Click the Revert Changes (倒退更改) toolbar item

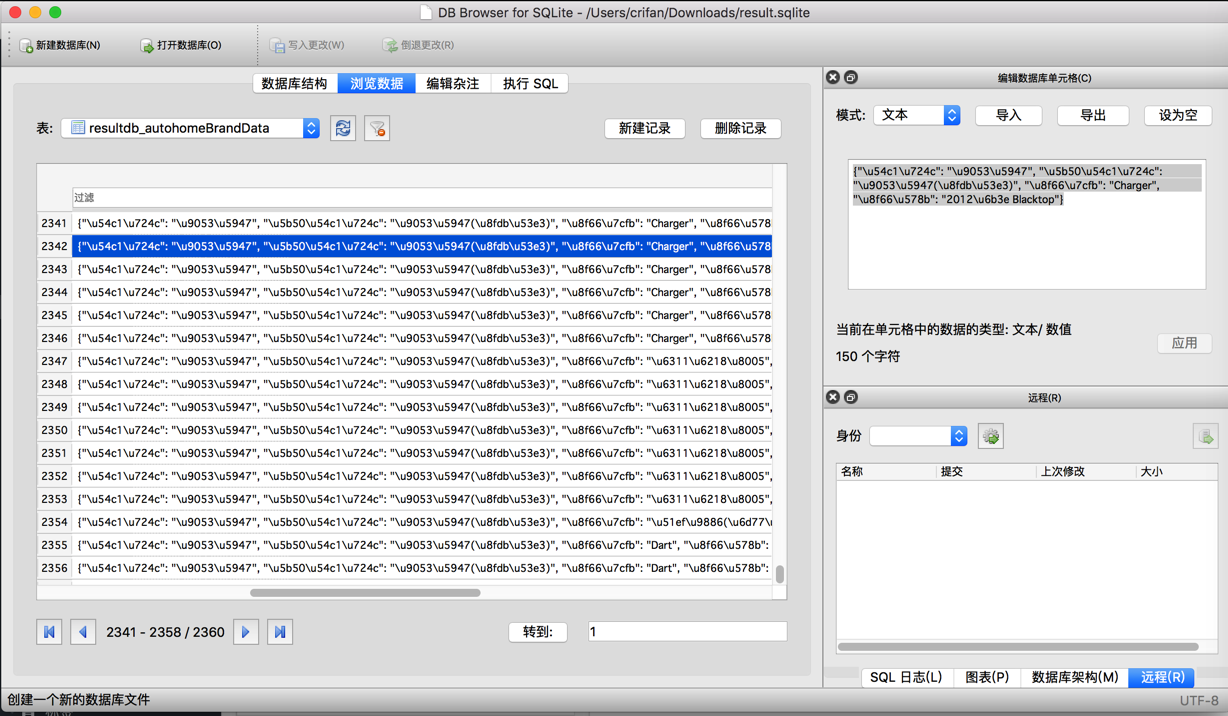point(418,45)
